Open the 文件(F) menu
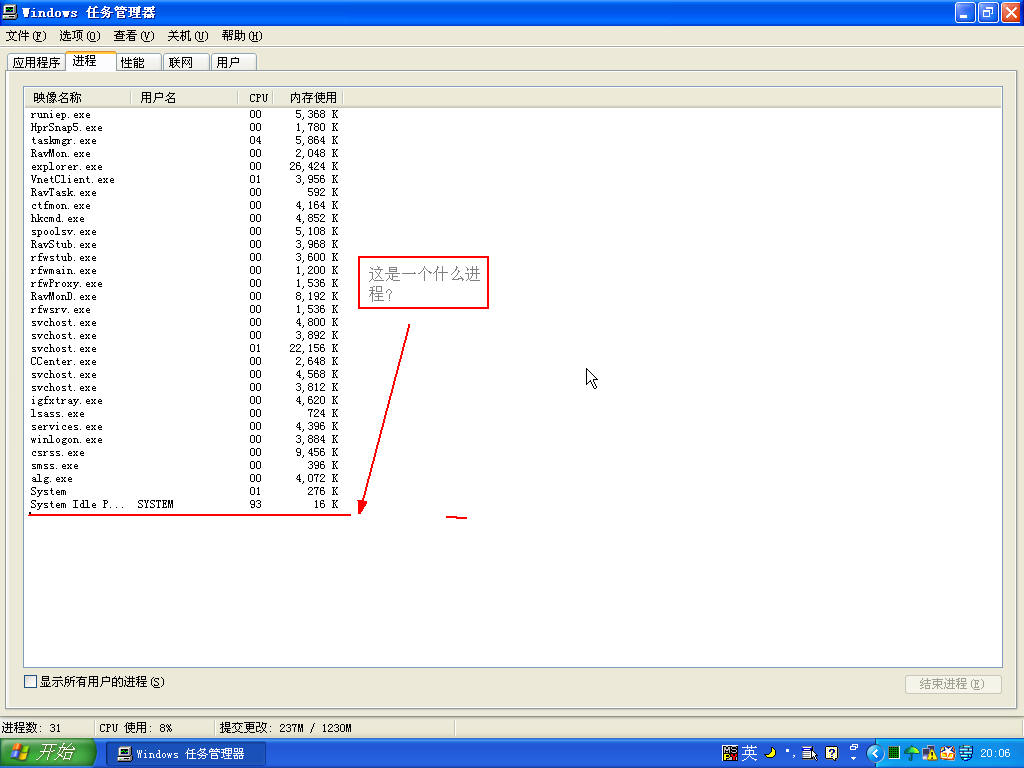This screenshot has height=768, width=1024. coord(26,35)
